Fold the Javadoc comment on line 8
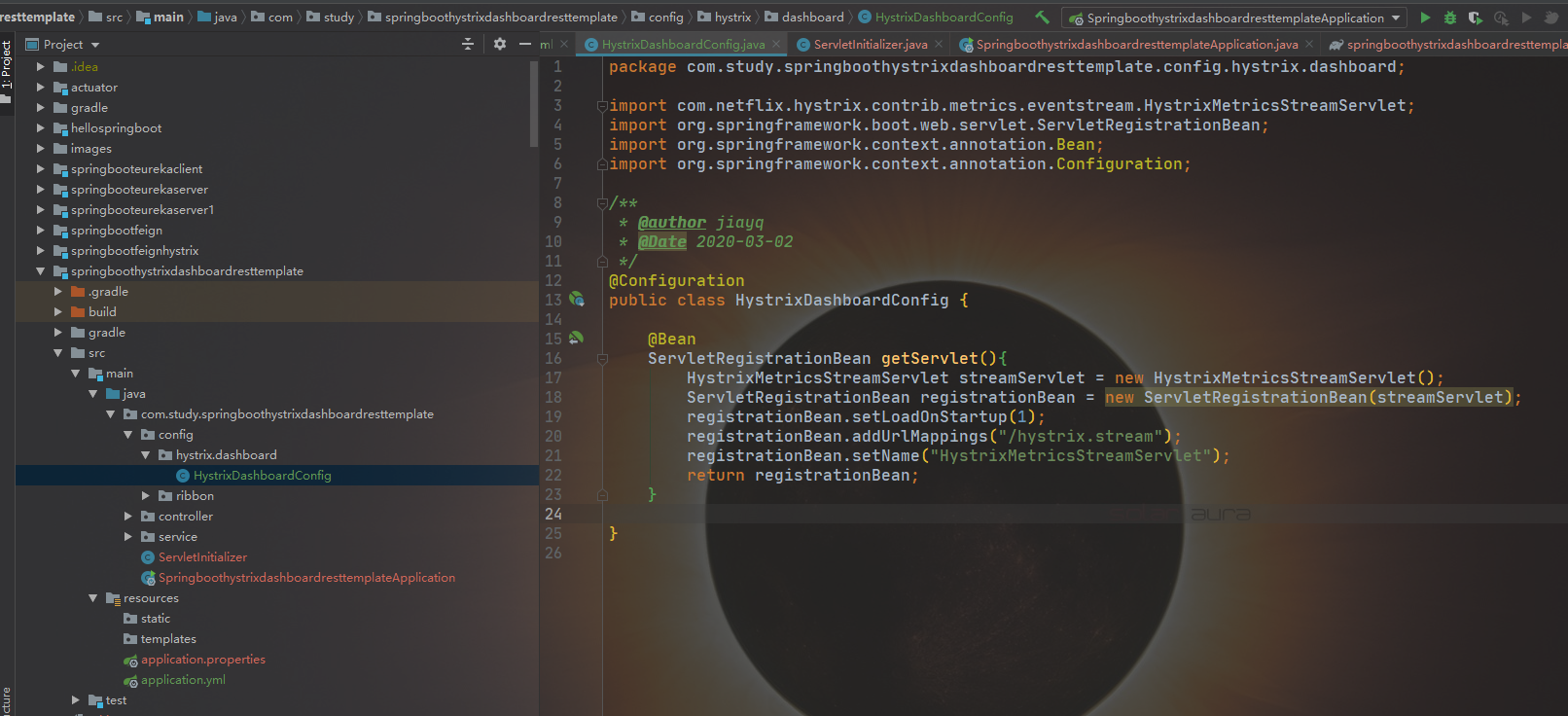The height and width of the screenshot is (716, 1568). (602, 202)
